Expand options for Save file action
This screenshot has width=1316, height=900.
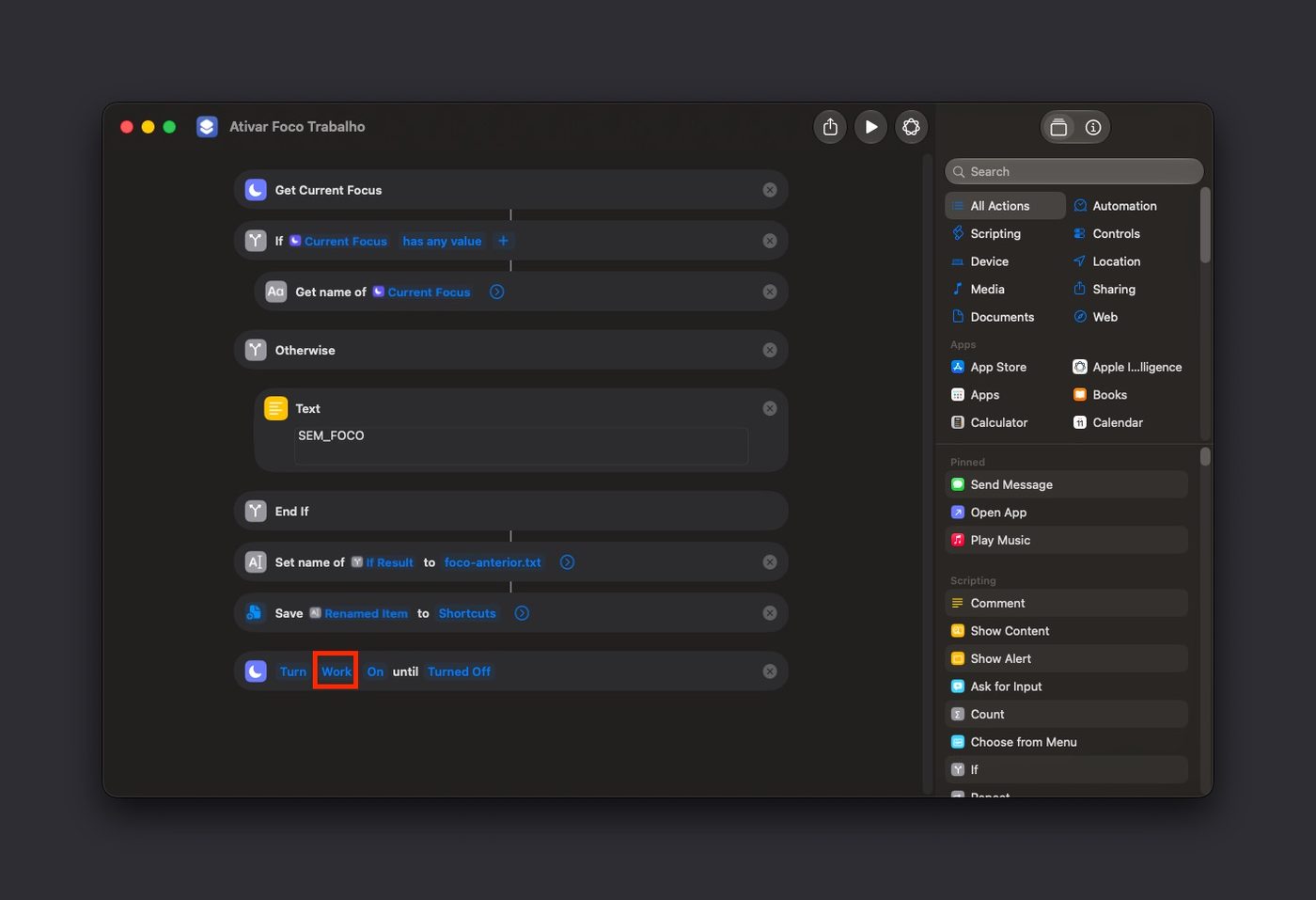click(x=522, y=613)
